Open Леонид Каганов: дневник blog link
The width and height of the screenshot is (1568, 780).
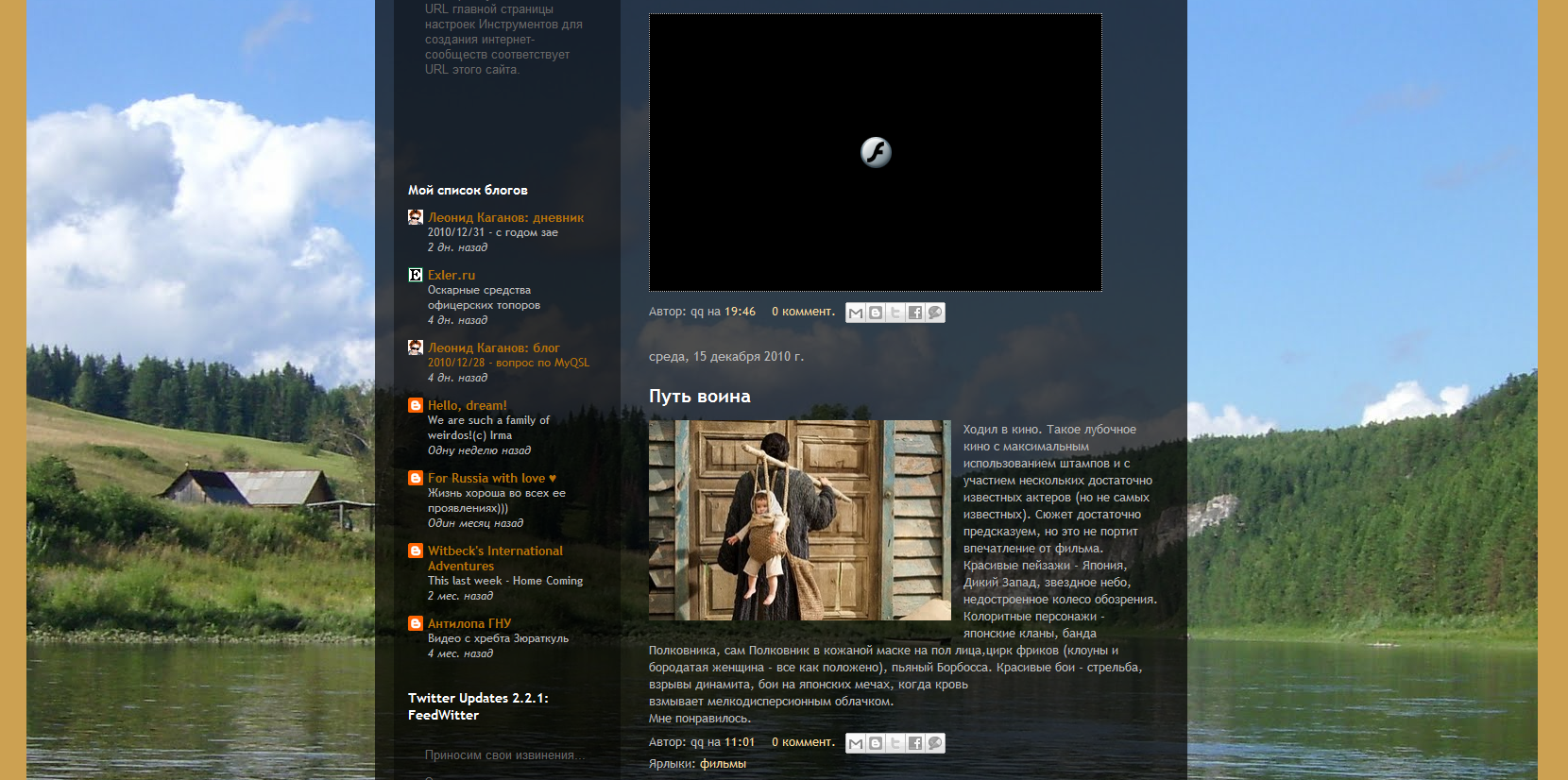point(505,217)
